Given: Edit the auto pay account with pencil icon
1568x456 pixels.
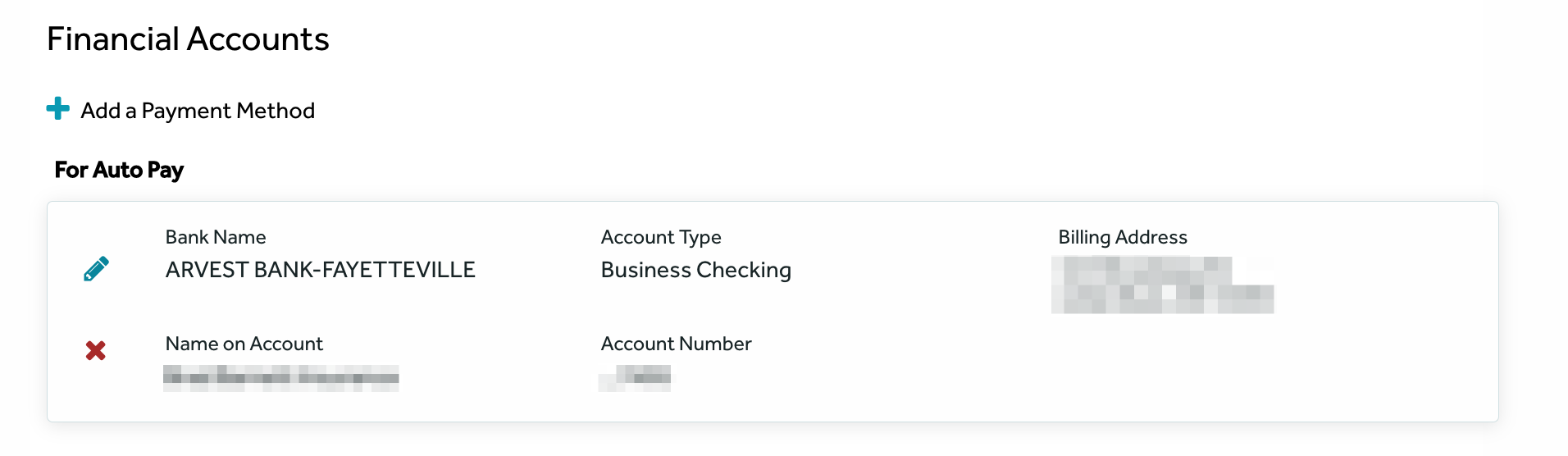Looking at the screenshot, I should click(96, 269).
